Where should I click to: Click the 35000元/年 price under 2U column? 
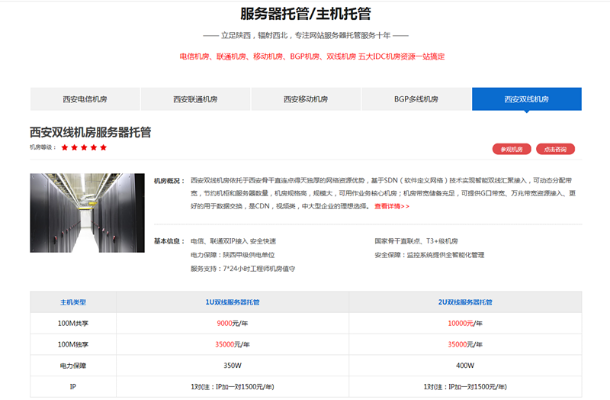pos(465,344)
